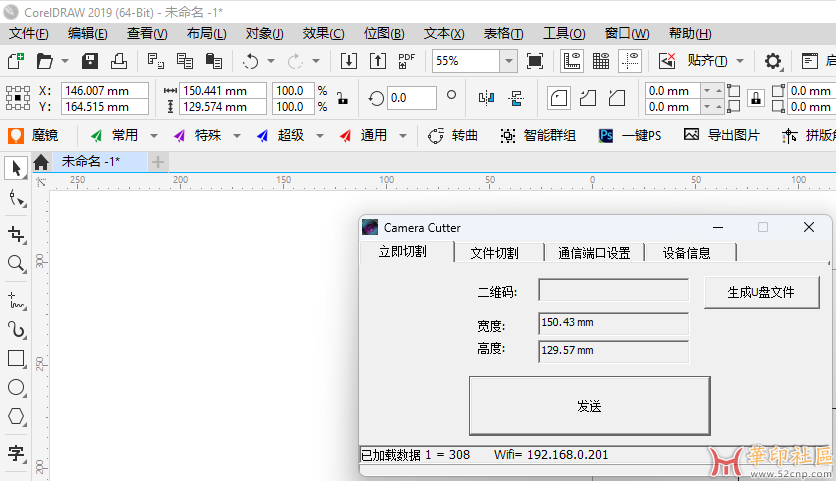Select the Pick tool
This screenshot has height=481, width=836.
click(x=16, y=169)
